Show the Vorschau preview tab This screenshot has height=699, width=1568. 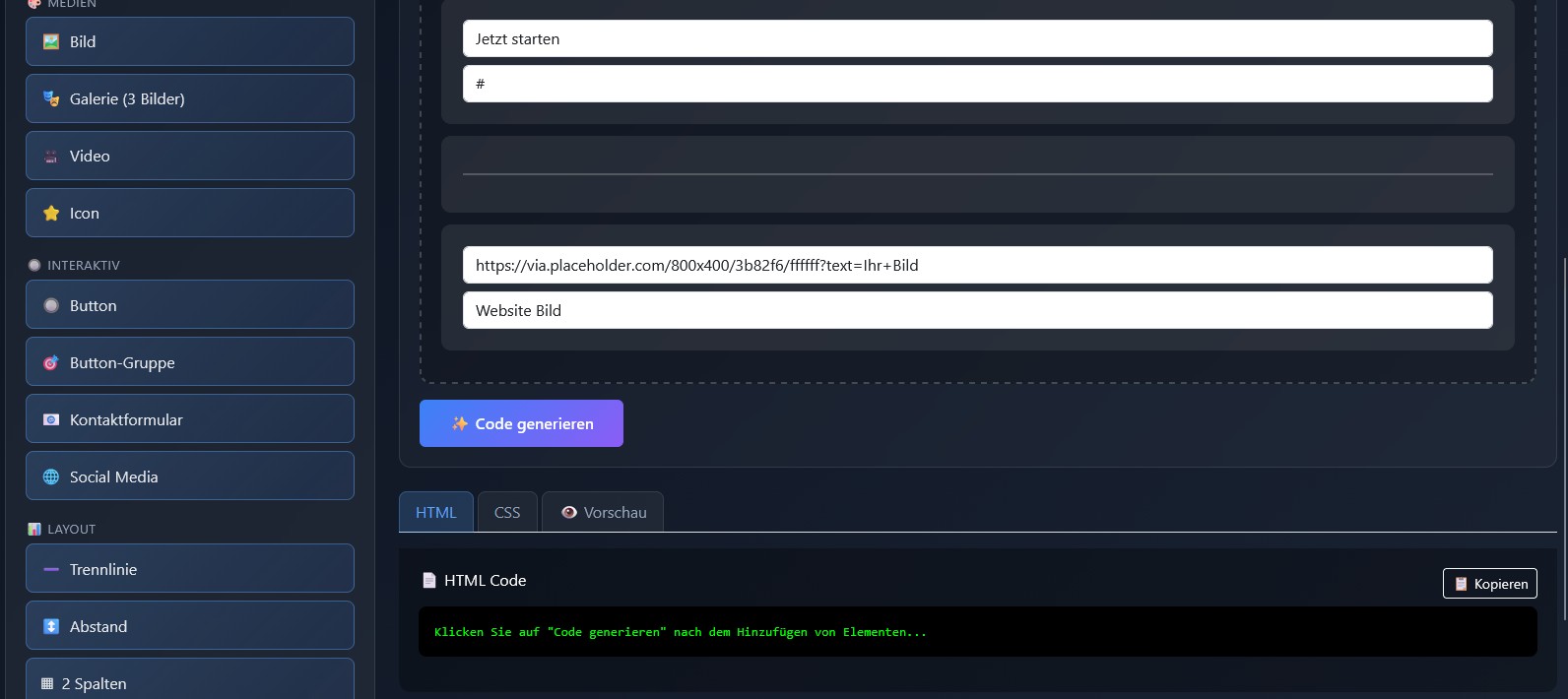[603, 512]
